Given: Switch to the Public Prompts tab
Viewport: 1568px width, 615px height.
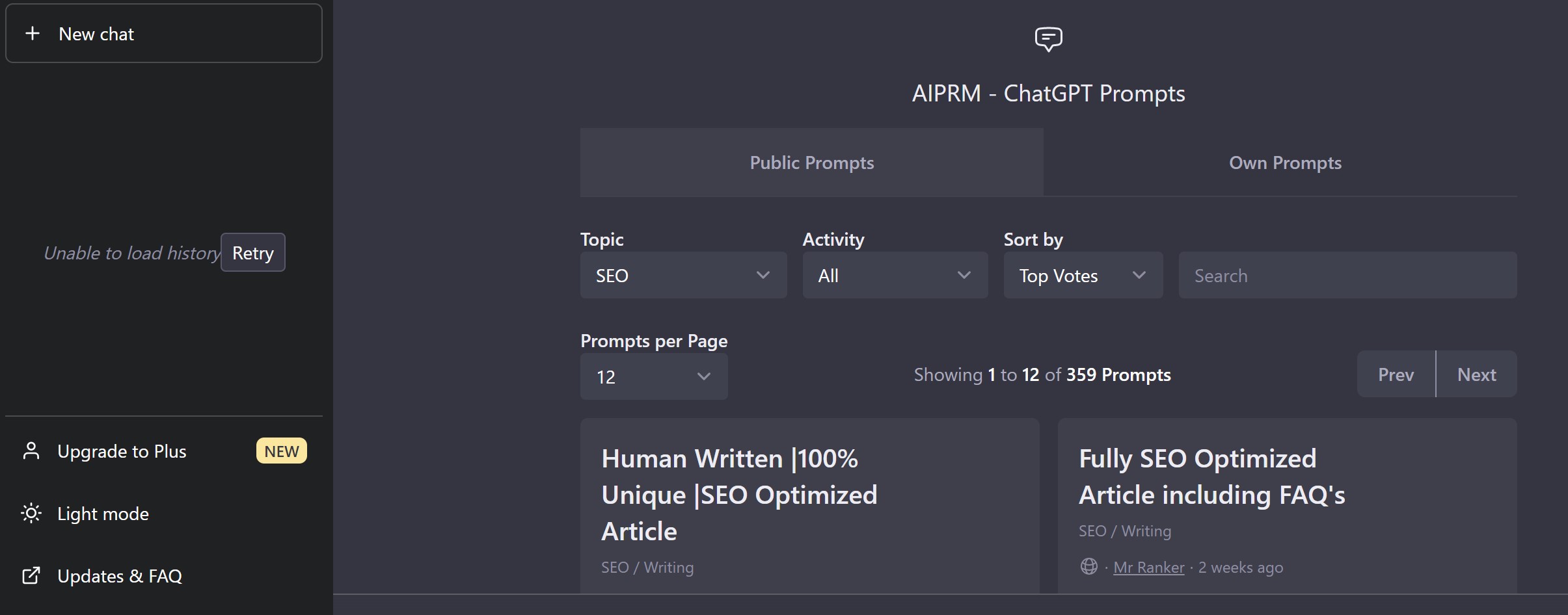Looking at the screenshot, I should coord(811,163).
